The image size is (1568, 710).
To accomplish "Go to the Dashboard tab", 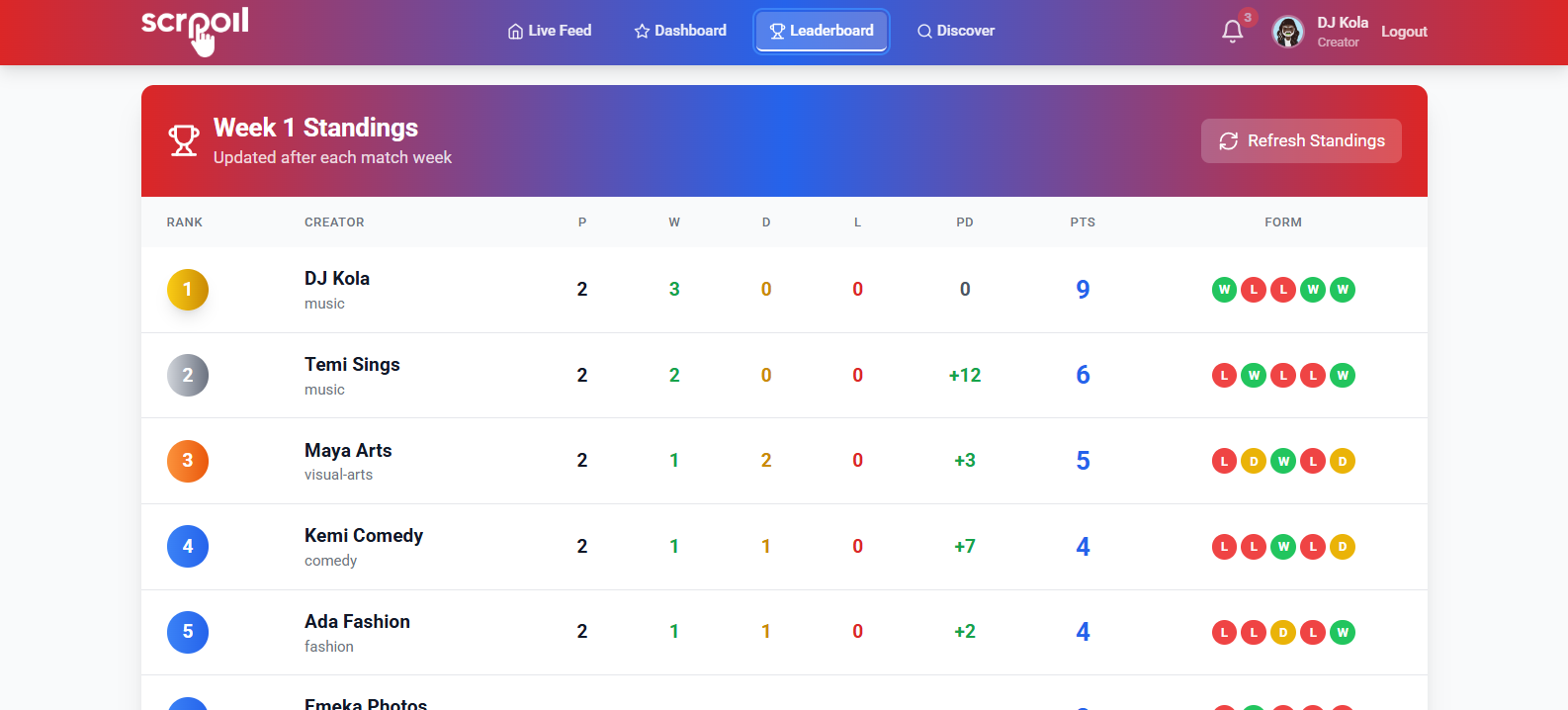I will 680,31.
